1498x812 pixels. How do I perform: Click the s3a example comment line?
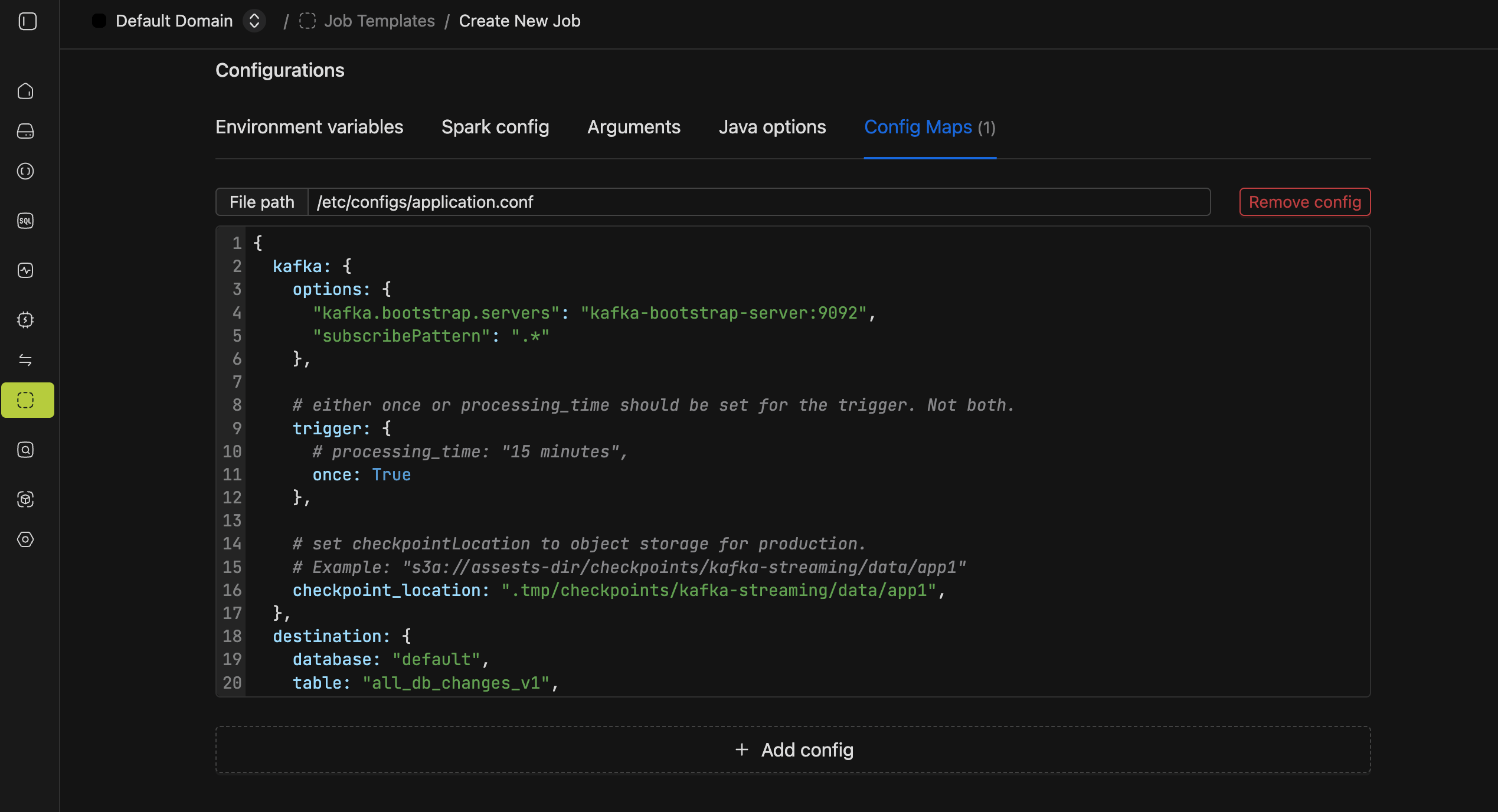pos(629,567)
